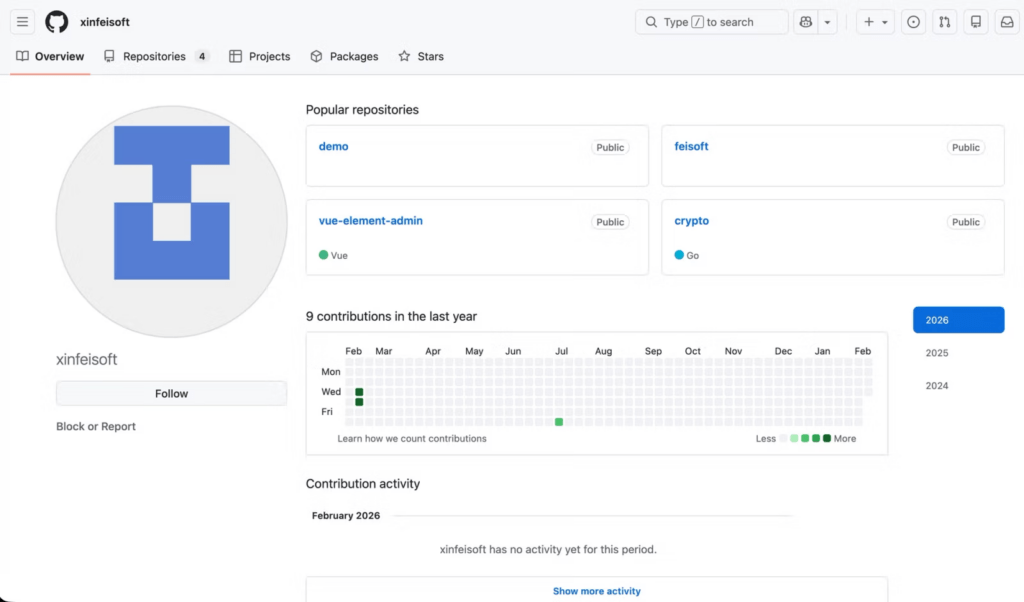1024x602 pixels.
Task: Select the 2025 contribution year
Action: coord(937,353)
